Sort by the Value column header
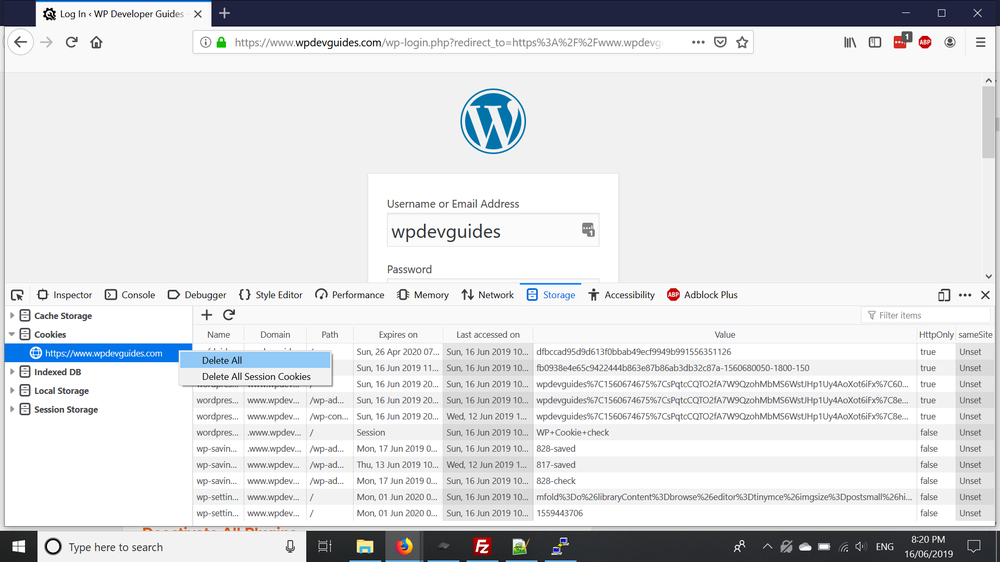The image size is (1000, 562). [724, 334]
